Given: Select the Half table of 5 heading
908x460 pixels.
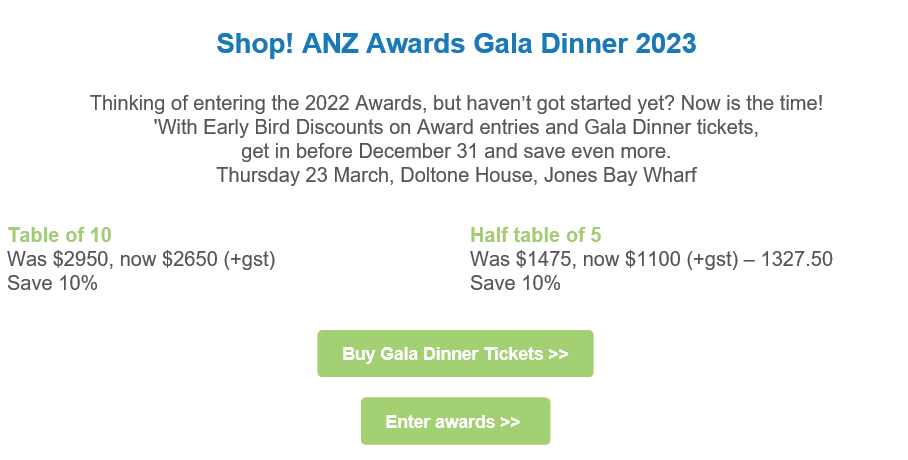Looking at the screenshot, I should (x=536, y=235).
